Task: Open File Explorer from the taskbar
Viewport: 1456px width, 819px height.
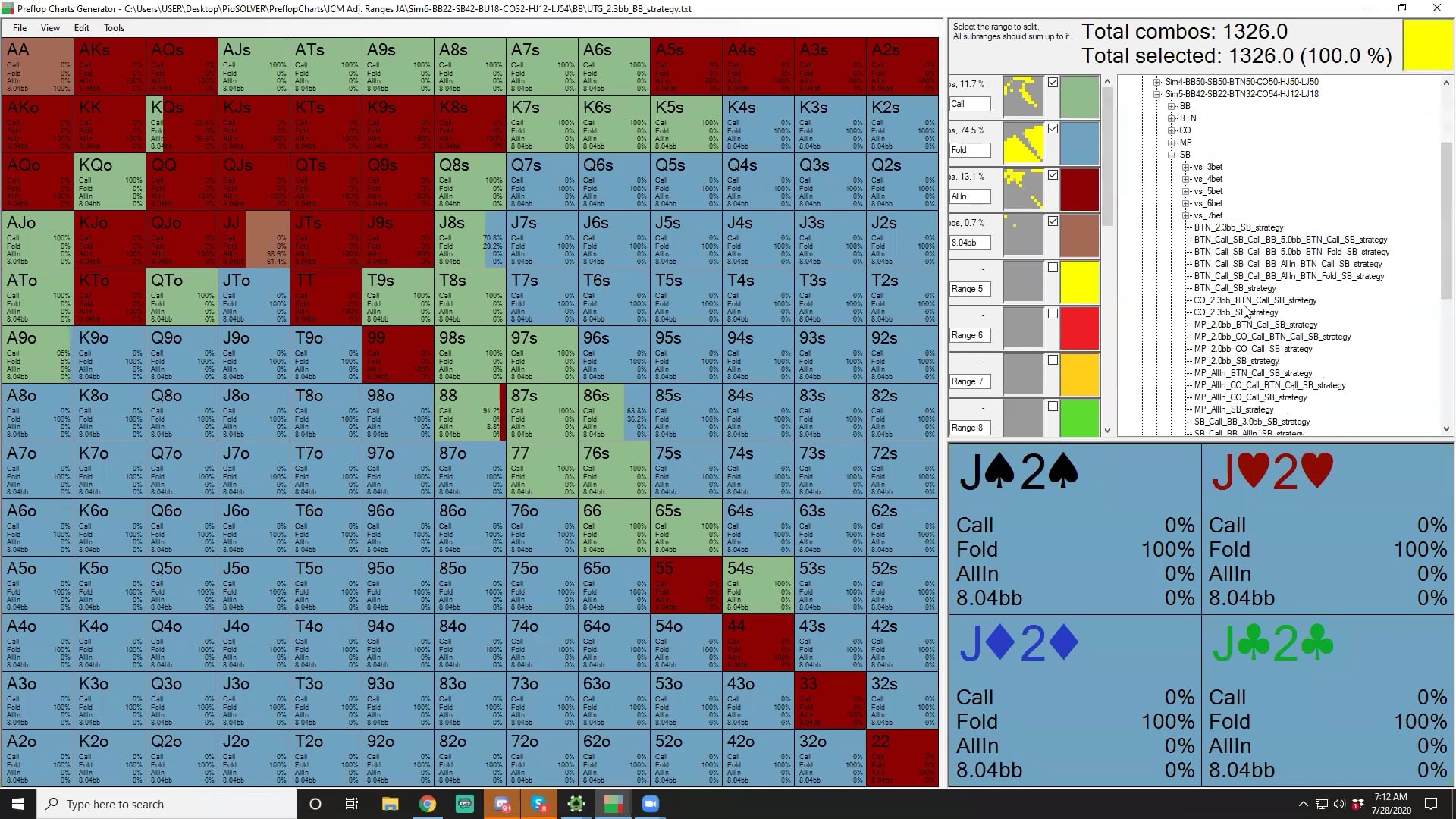Action: coord(391,804)
